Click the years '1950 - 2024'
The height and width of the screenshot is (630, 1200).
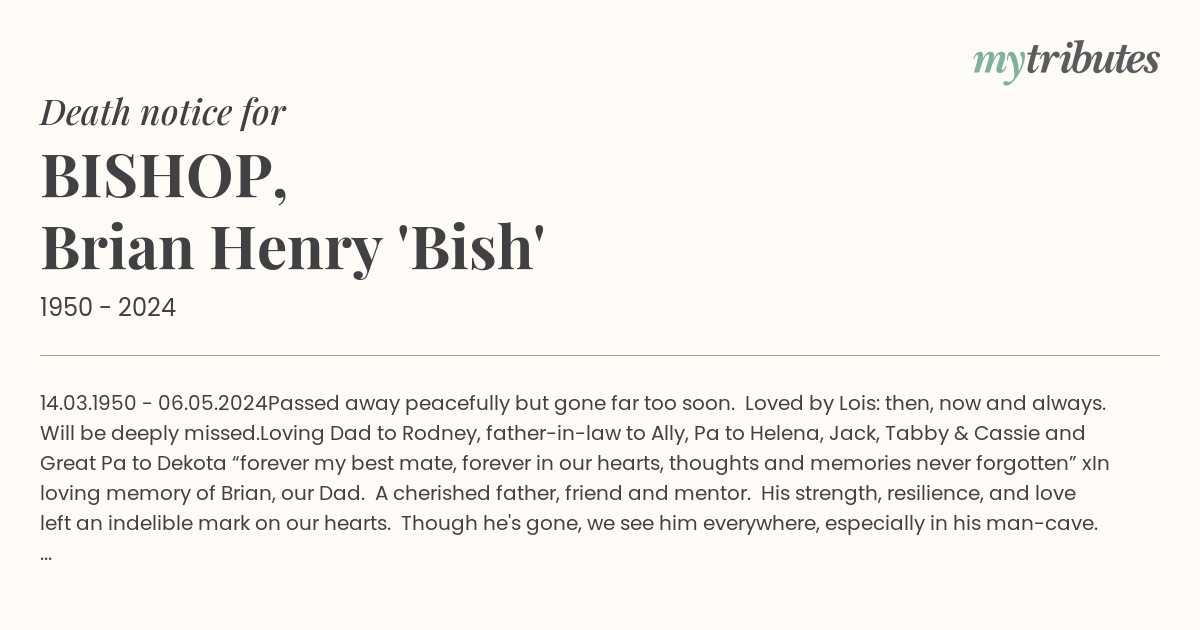(x=108, y=307)
